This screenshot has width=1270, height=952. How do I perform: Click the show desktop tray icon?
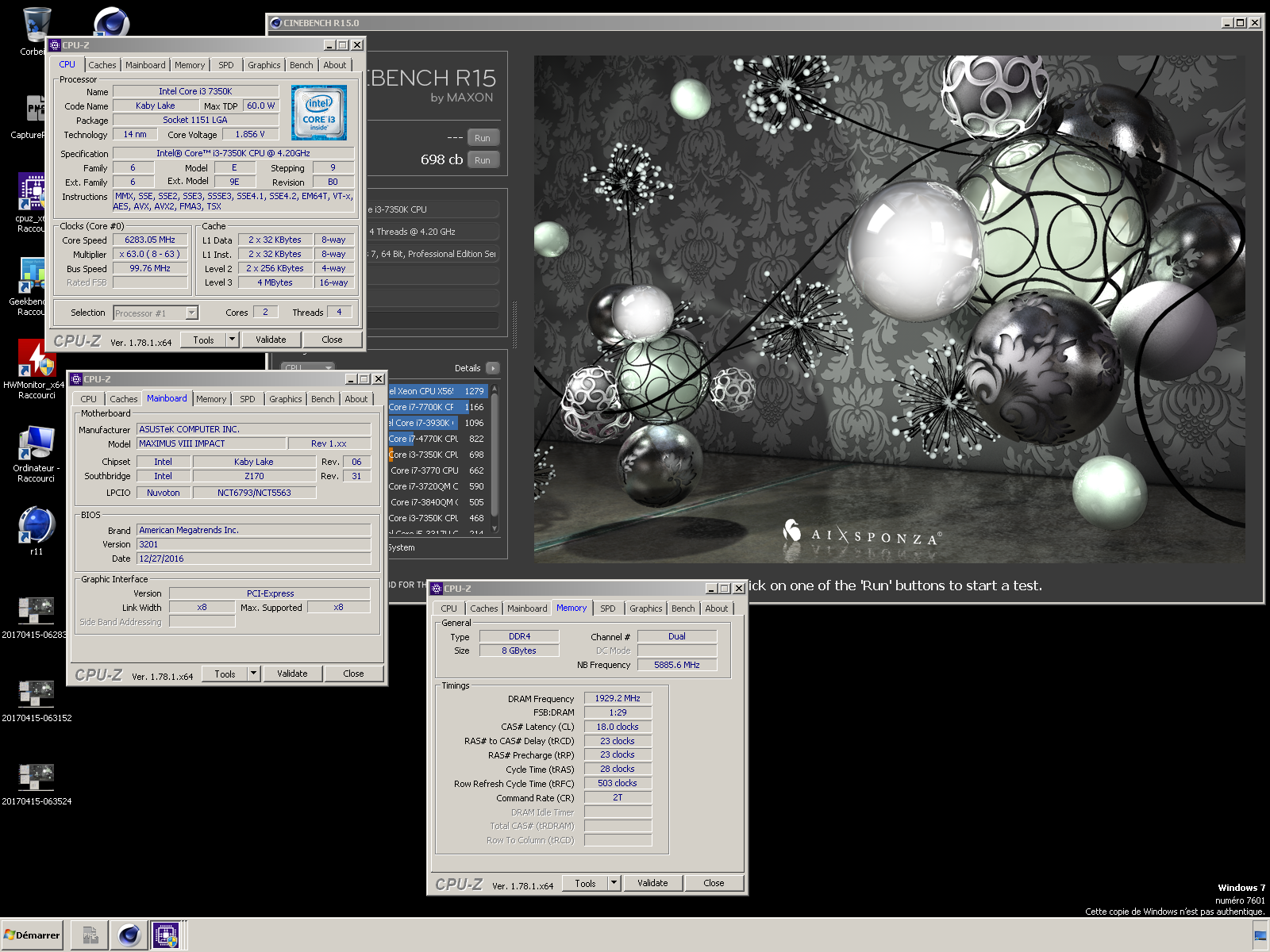(x=1260, y=935)
